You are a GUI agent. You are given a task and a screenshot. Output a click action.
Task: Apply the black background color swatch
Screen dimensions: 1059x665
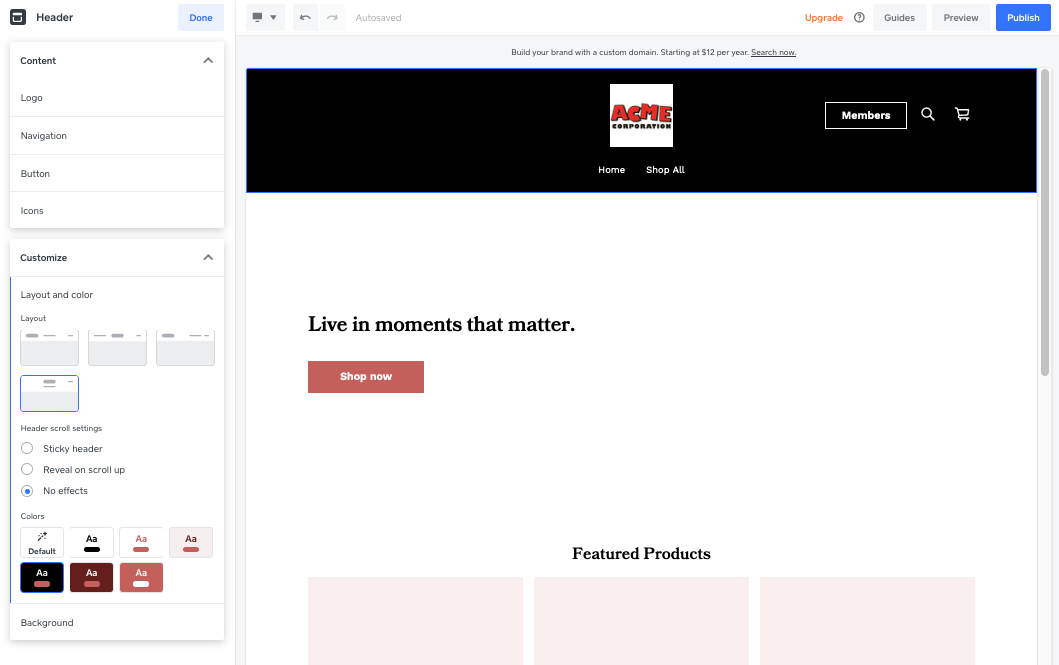coord(42,577)
